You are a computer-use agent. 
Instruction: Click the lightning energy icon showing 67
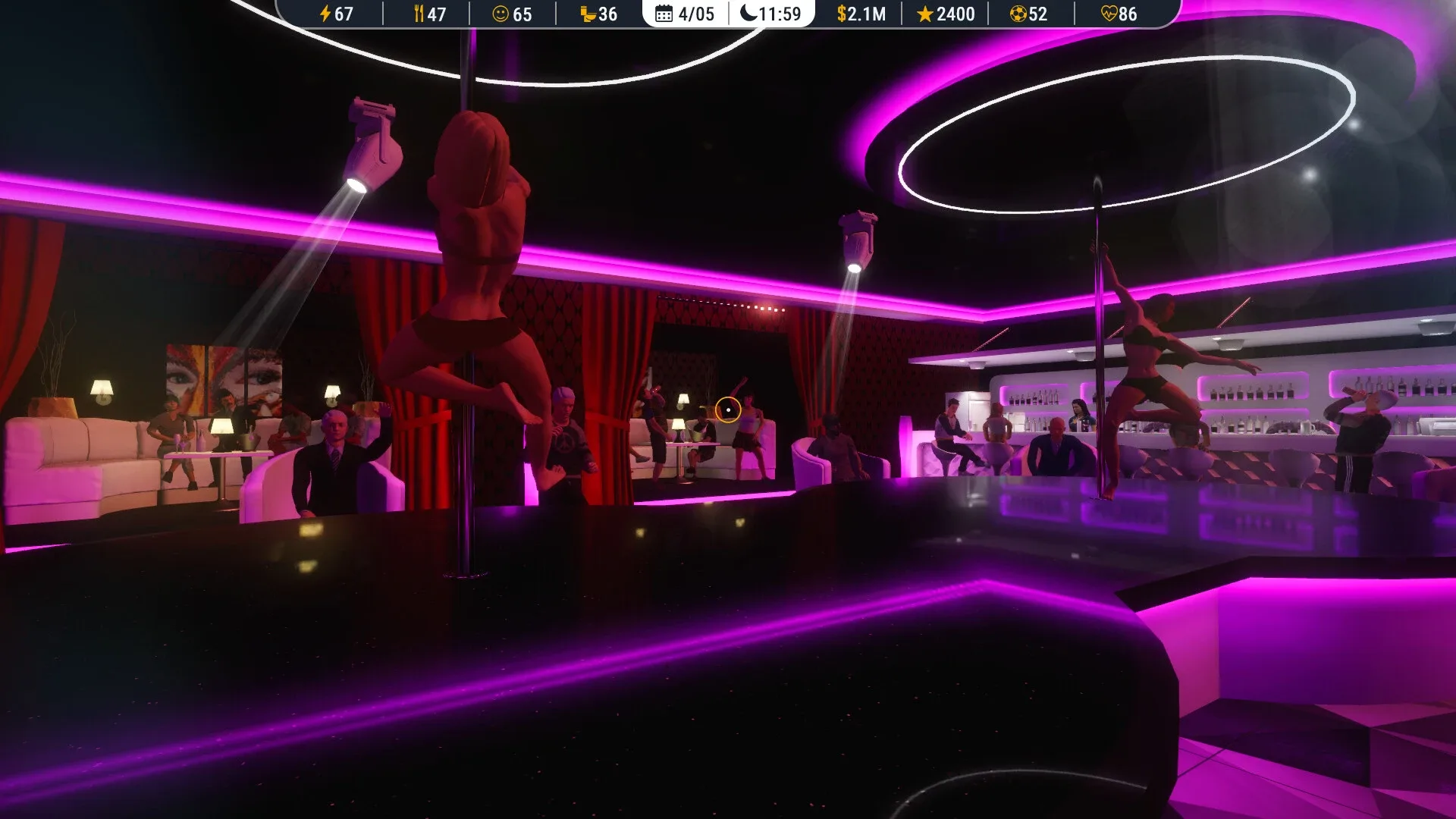click(324, 14)
